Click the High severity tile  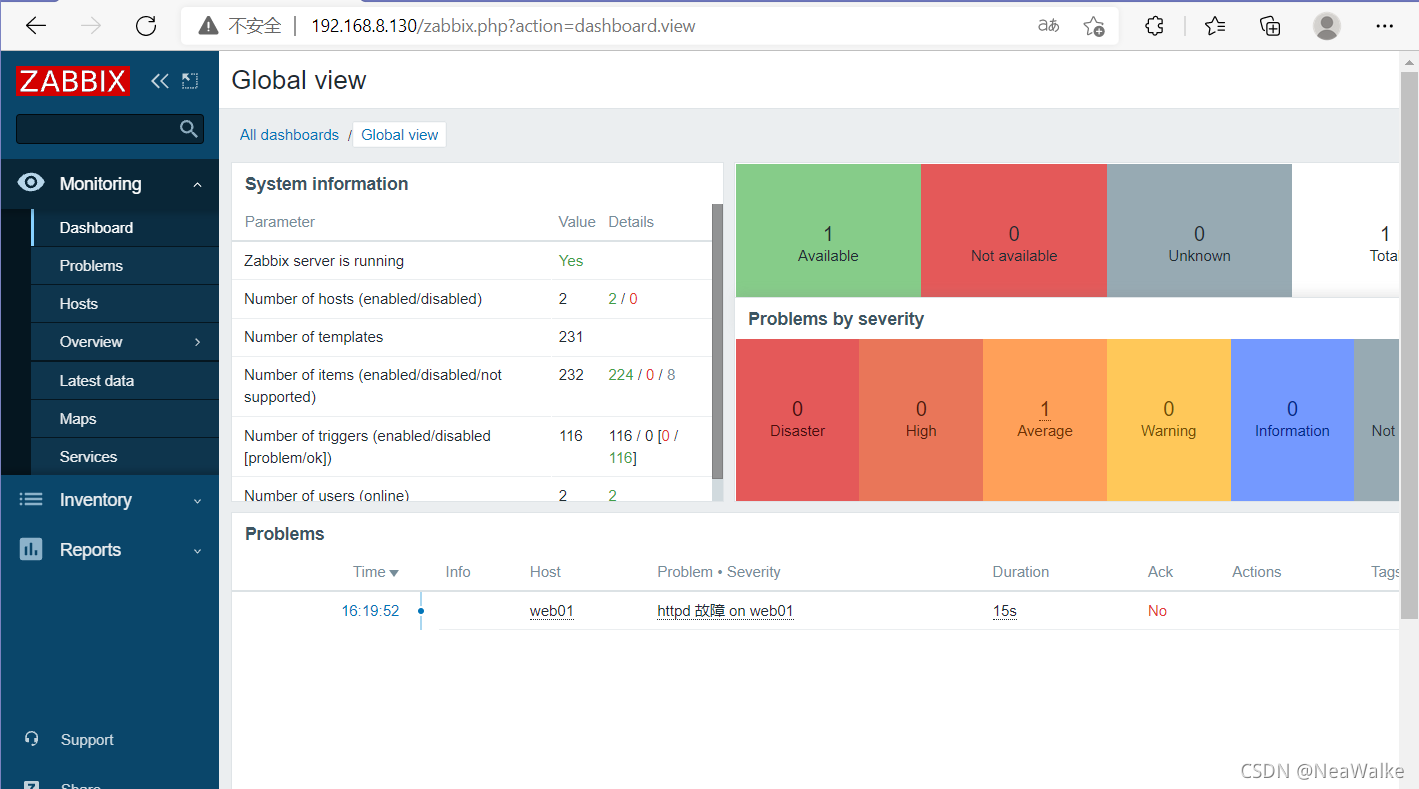click(x=921, y=420)
